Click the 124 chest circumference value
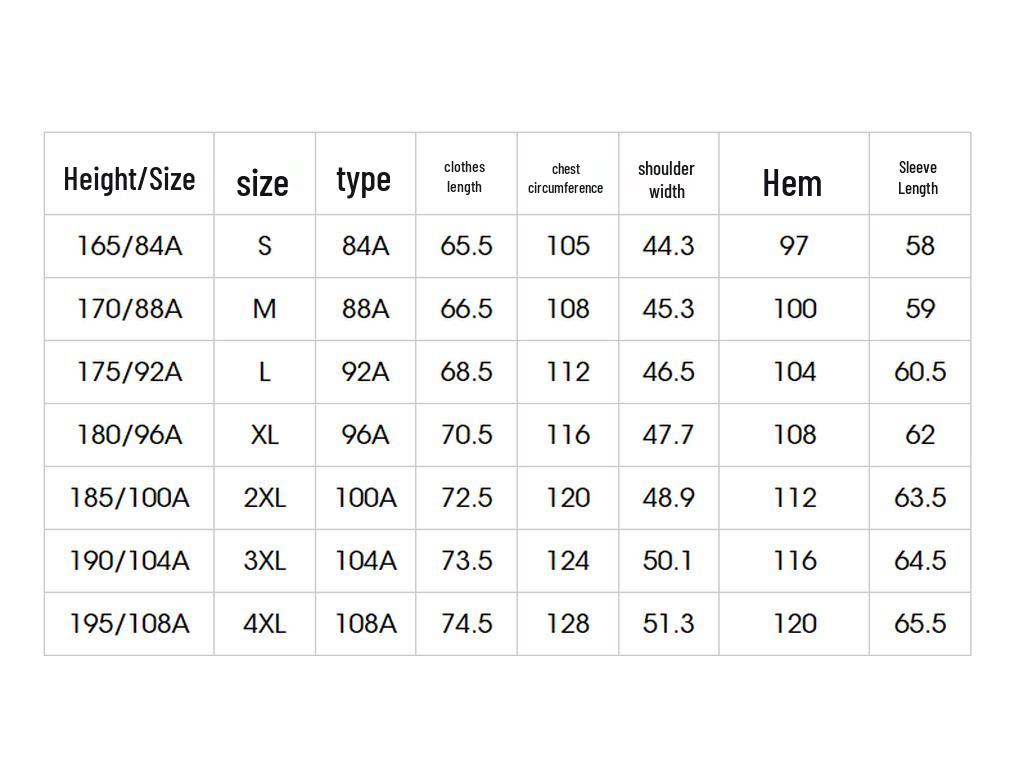This screenshot has width=1015, height=762. point(567,561)
